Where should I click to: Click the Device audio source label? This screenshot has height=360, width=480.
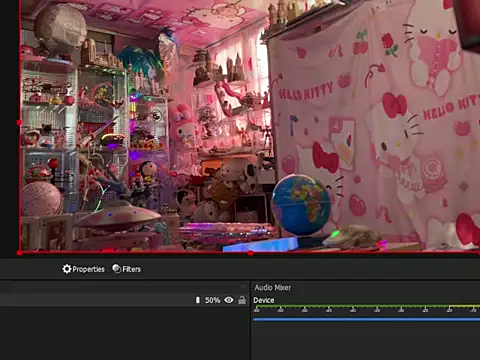coord(264,300)
